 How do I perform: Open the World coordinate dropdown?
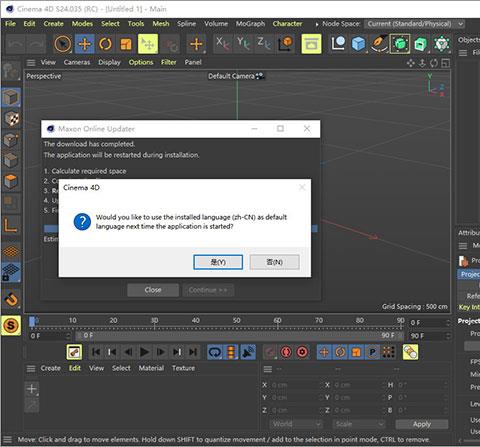point(295,424)
